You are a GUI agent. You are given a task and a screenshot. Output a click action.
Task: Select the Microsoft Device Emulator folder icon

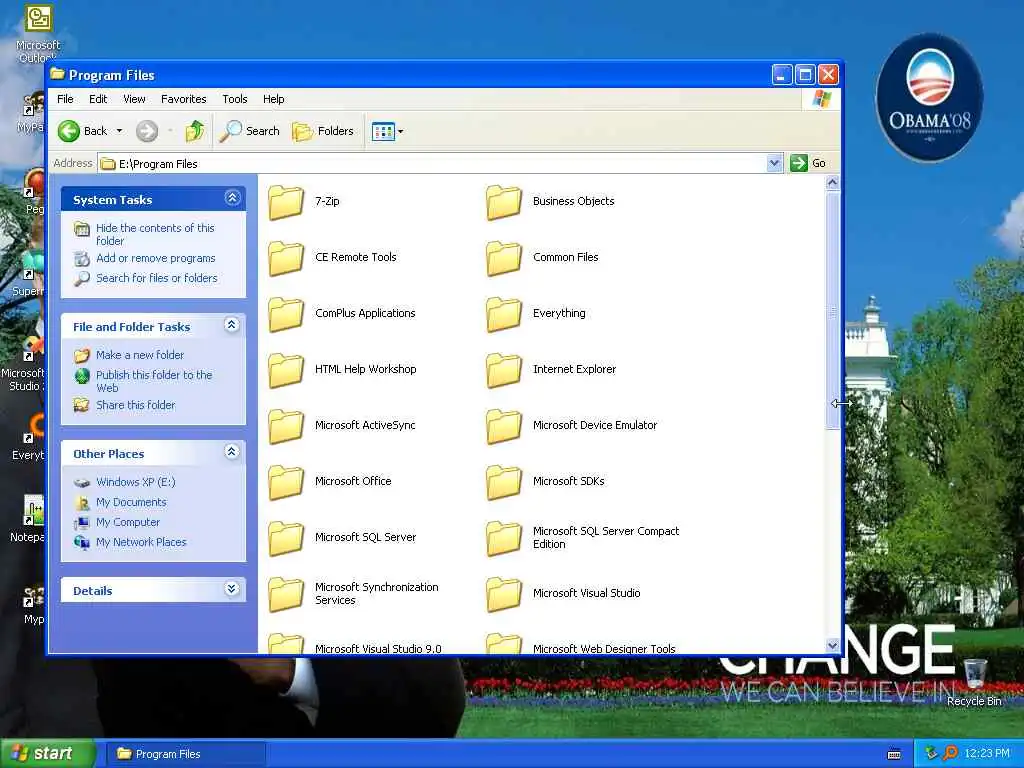click(504, 426)
